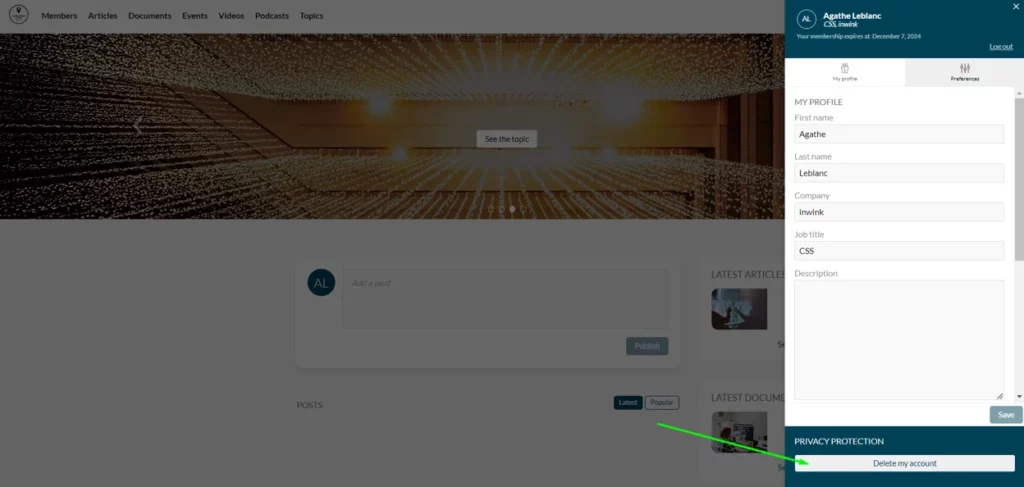This screenshot has height=487, width=1024.
Task: Click the AL avatar in profile header
Action: tap(806, 20)
